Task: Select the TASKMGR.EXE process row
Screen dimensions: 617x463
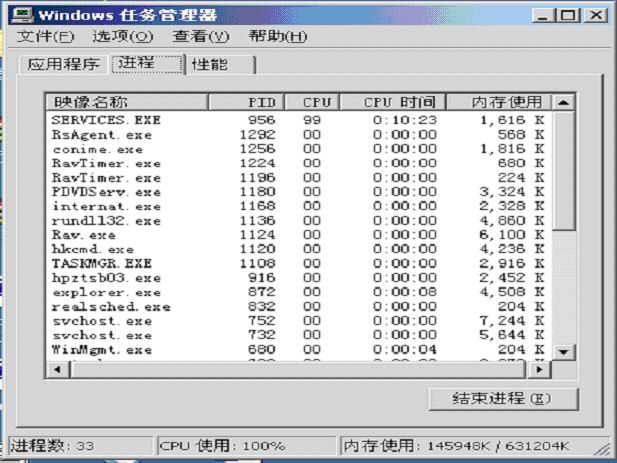Action: point(299,263)
